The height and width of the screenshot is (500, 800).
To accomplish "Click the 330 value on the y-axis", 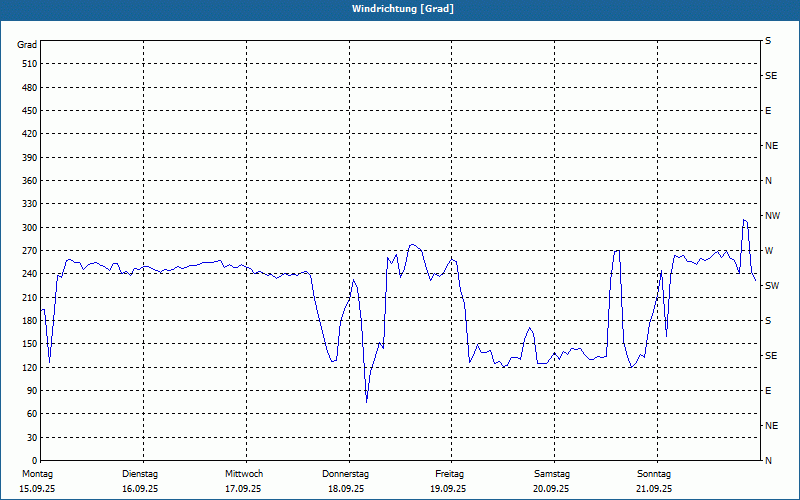I will point(30,204).
